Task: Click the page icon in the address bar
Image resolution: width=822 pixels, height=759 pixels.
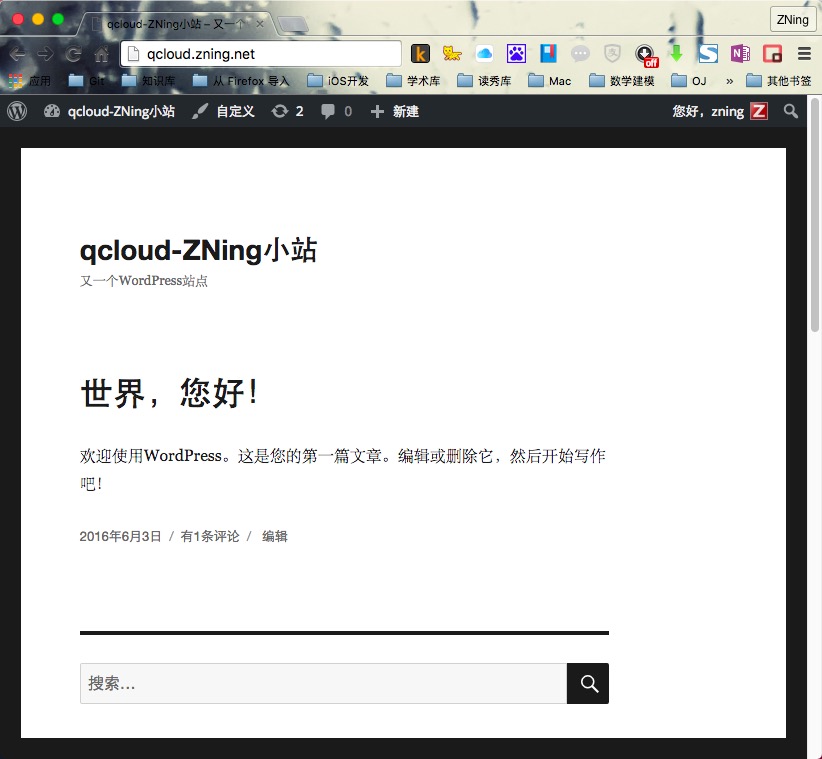Action: point(134,53)
